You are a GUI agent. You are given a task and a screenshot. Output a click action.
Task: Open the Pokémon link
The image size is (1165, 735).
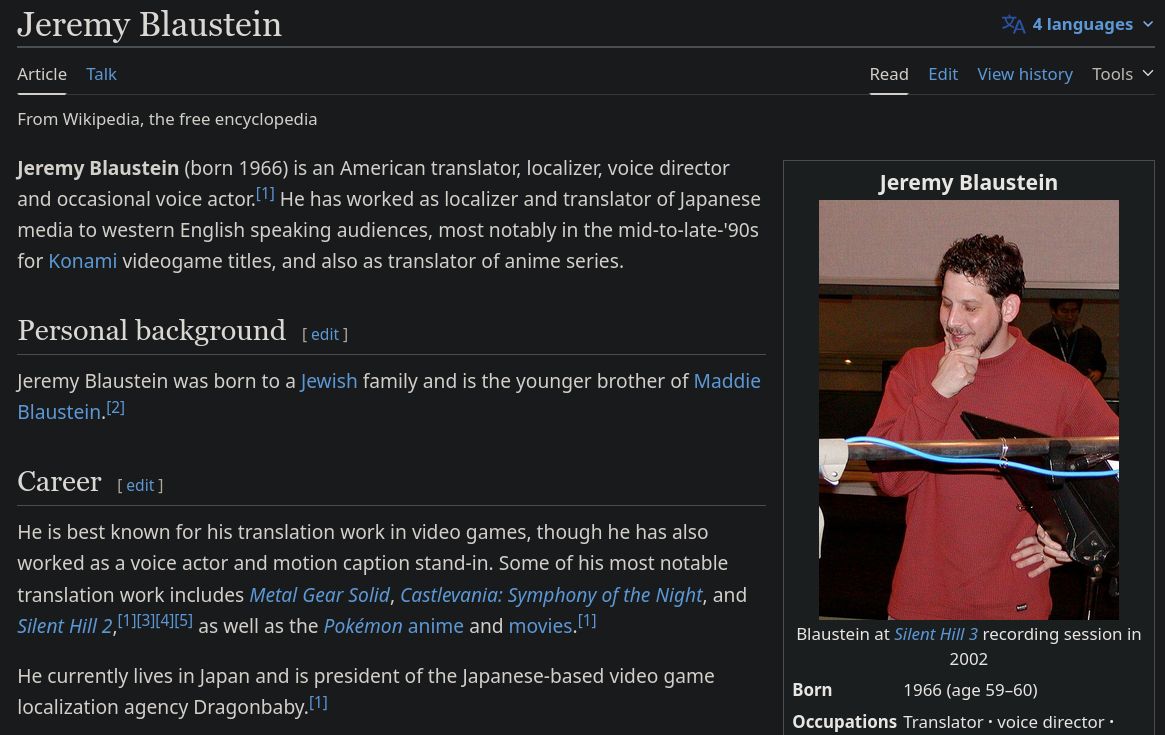[363, 626]
